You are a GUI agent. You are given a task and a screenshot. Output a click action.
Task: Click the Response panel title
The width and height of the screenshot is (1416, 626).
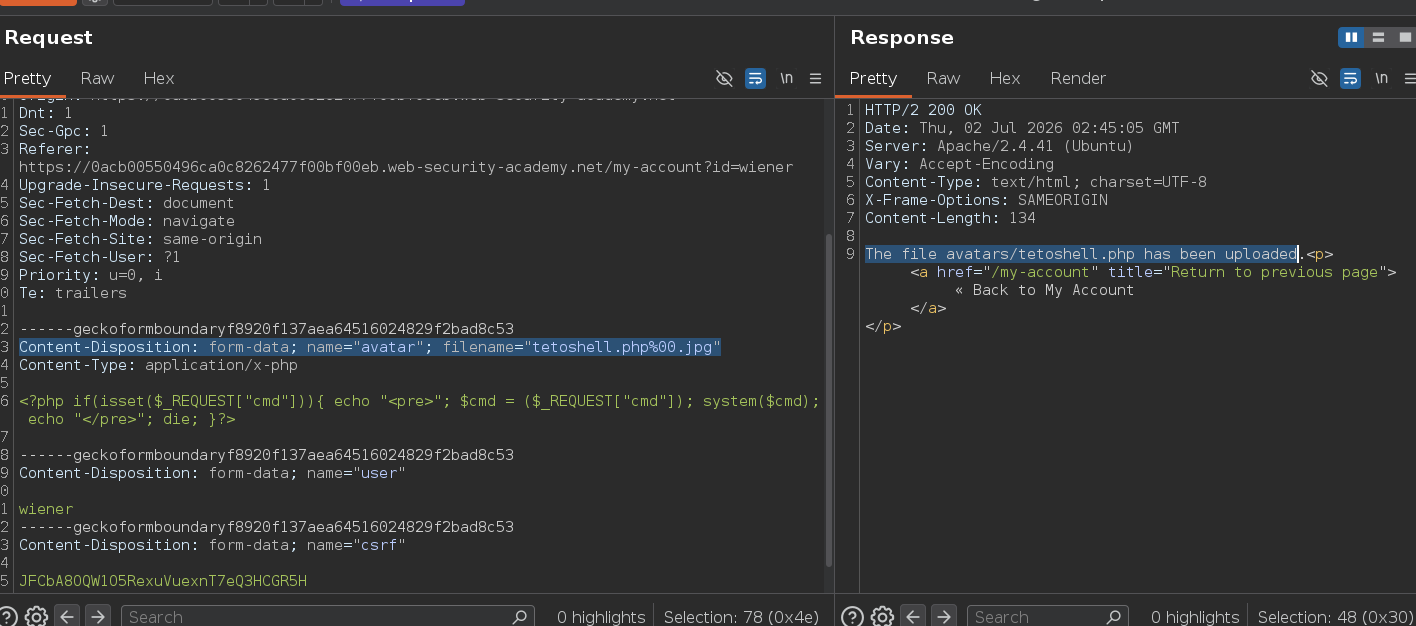coord(902,38)
